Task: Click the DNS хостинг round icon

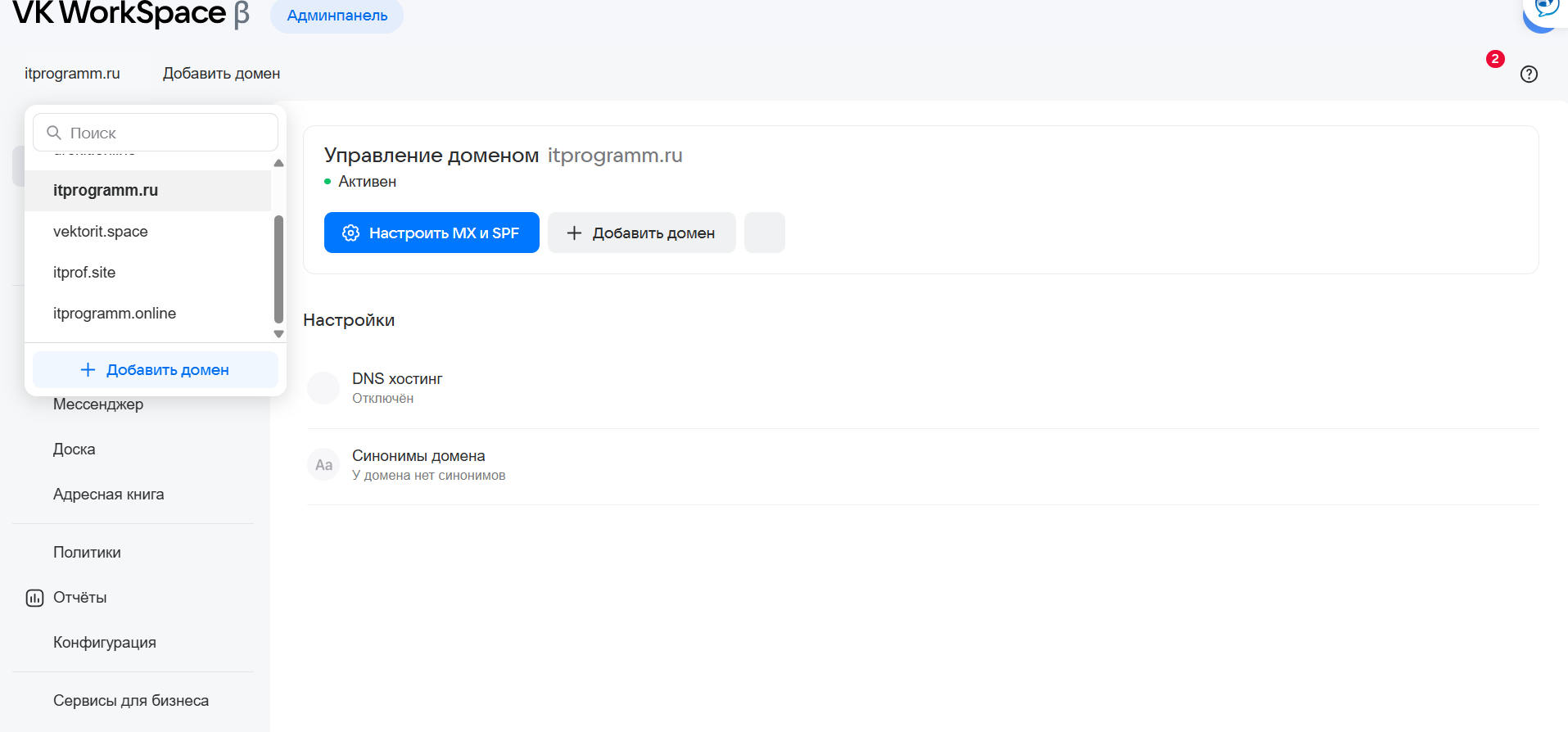Action: coord(323,388)
